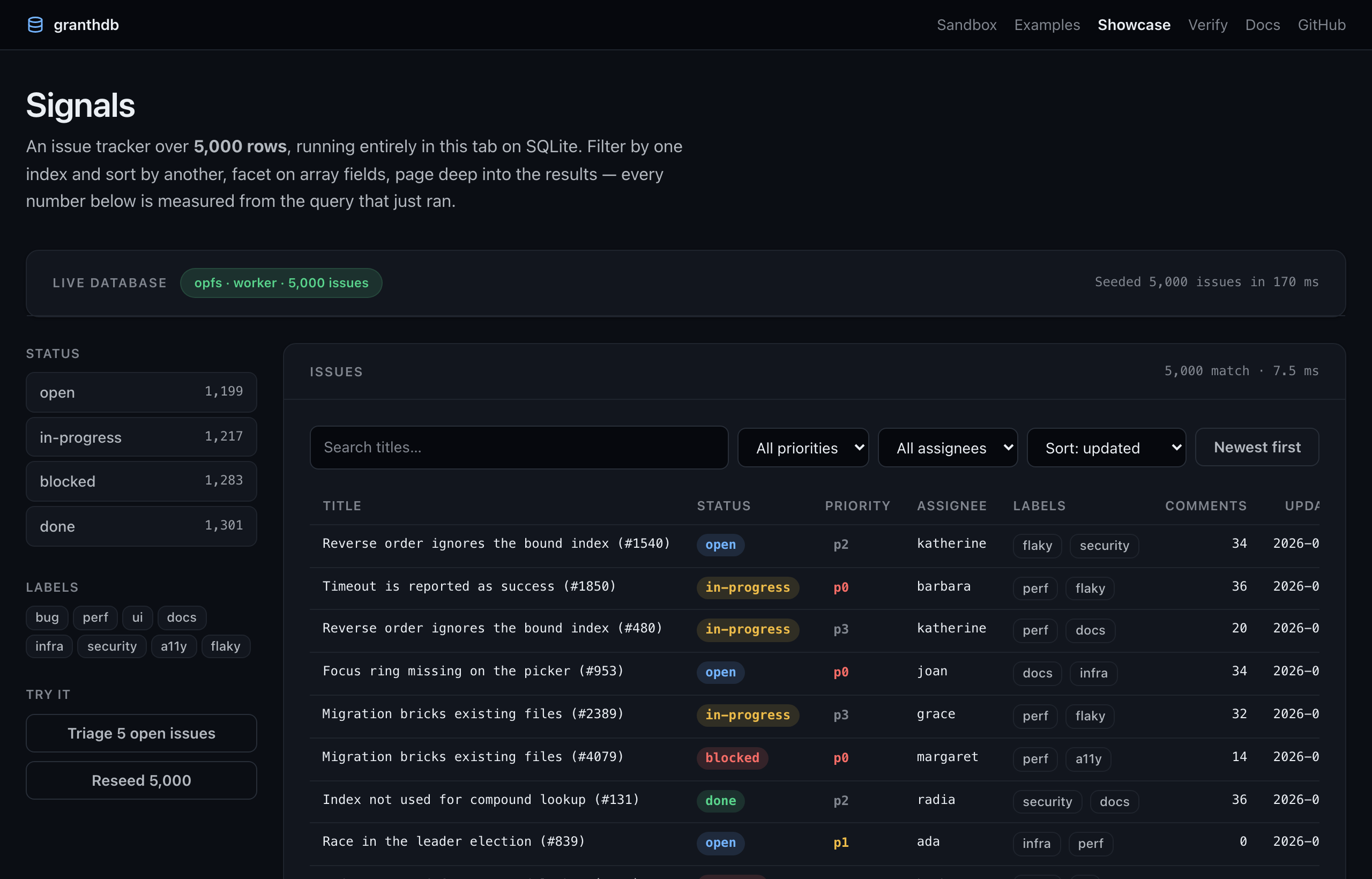Click Seeded 5,000 issues in 170 ms text
The width and height of the screenshot is (1372, 879).
1206,281
